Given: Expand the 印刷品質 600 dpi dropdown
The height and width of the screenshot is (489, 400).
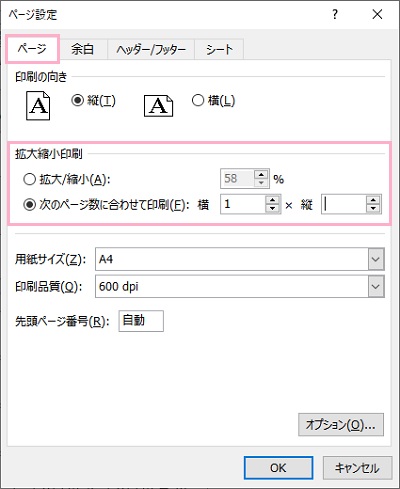Looking at the screenshot, I should tap(376, 286).
